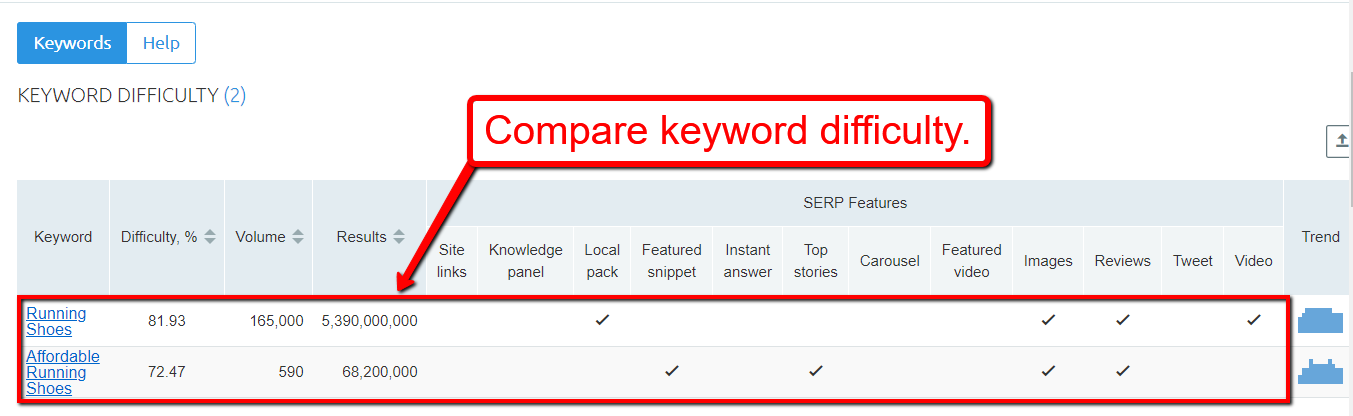Switch to the Help tab
This screenshot has width=1353, height=416.
click(x=161, y=43)
